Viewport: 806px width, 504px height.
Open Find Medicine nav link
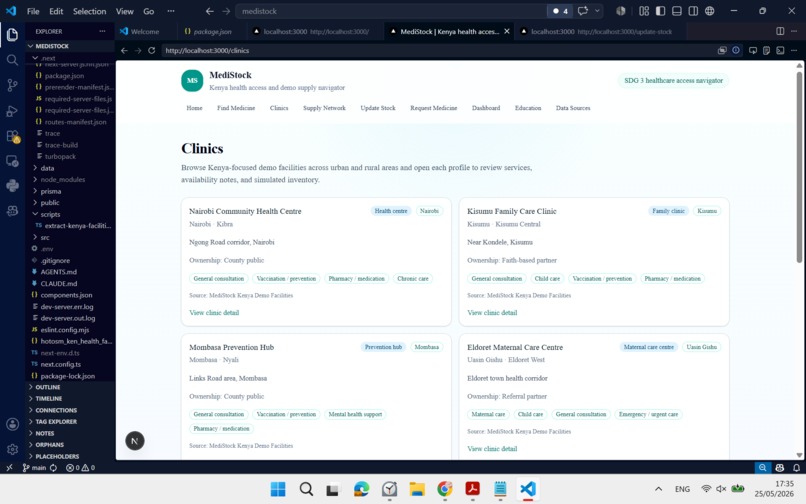click(x=236, y=108)
